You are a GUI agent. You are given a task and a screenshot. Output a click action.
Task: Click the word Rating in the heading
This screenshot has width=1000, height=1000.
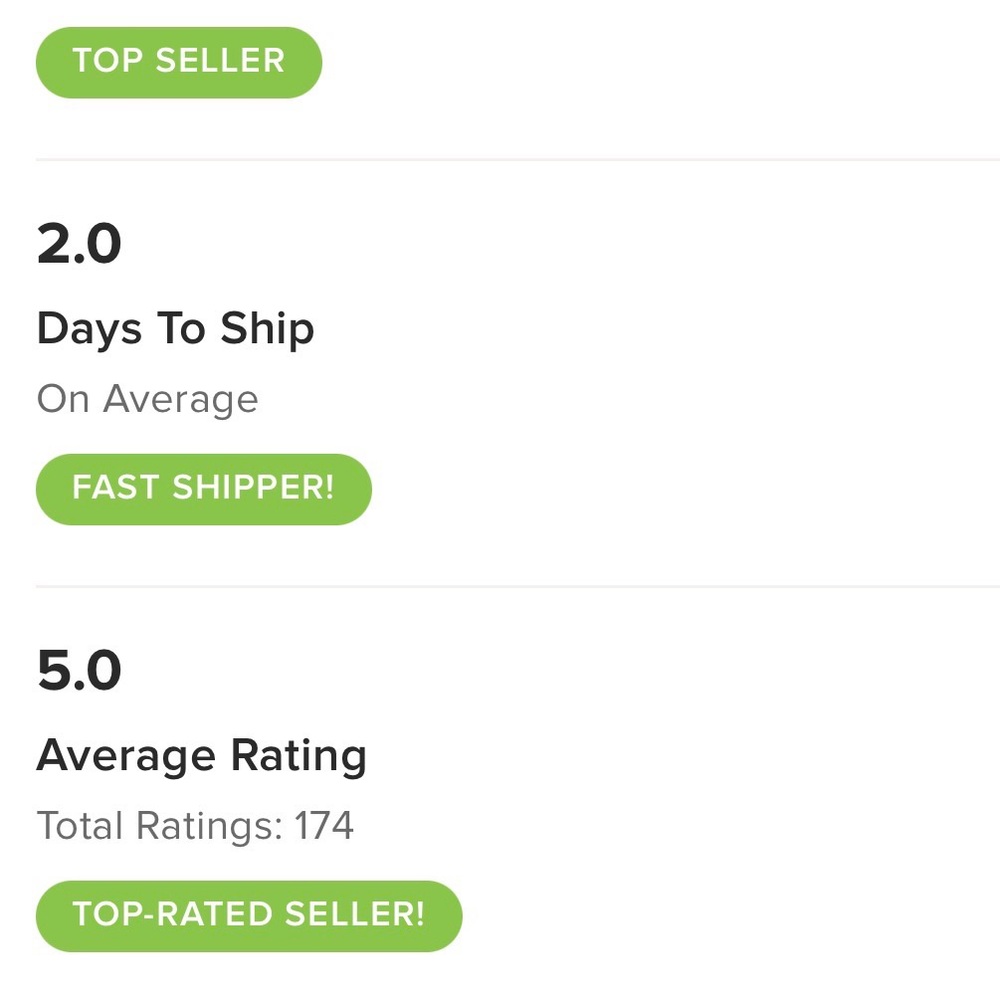tap(298, 756)
